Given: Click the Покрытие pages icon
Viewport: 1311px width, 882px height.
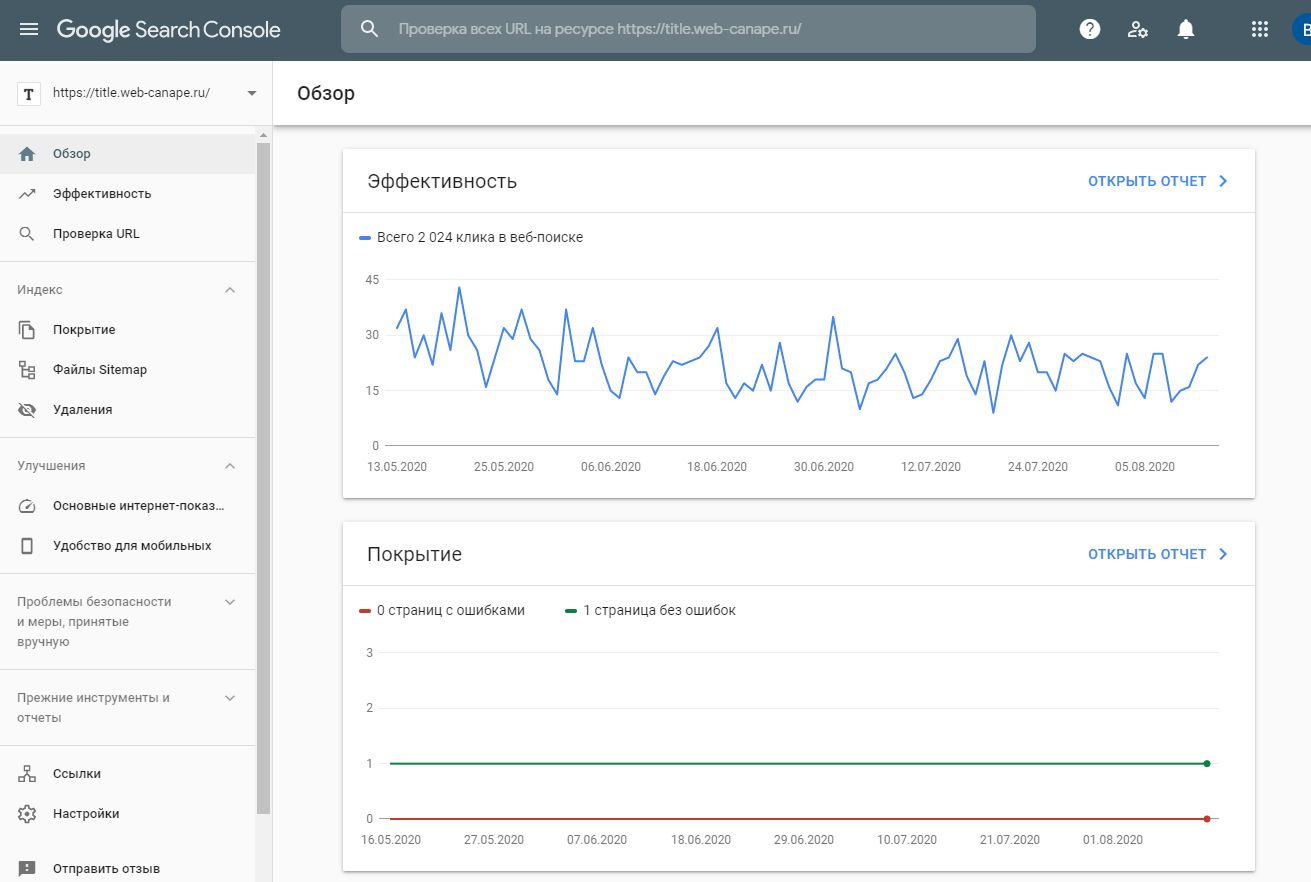Looking at the screenshot, I should 27,330.
